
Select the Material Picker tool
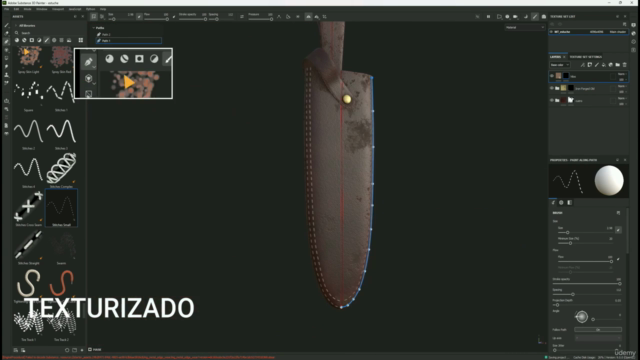click(7, 83)
